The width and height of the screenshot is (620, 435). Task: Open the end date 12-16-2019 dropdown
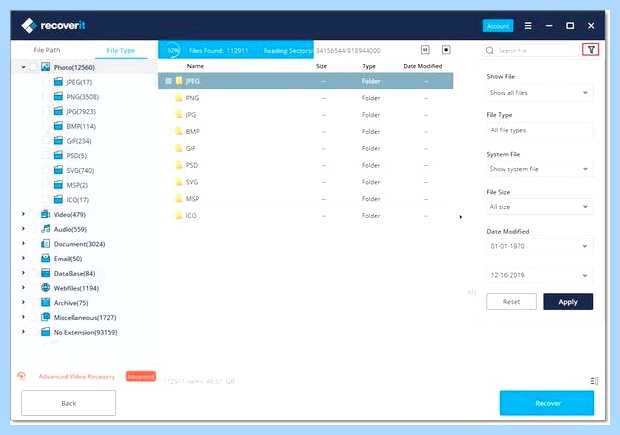(x=539, y=275)
